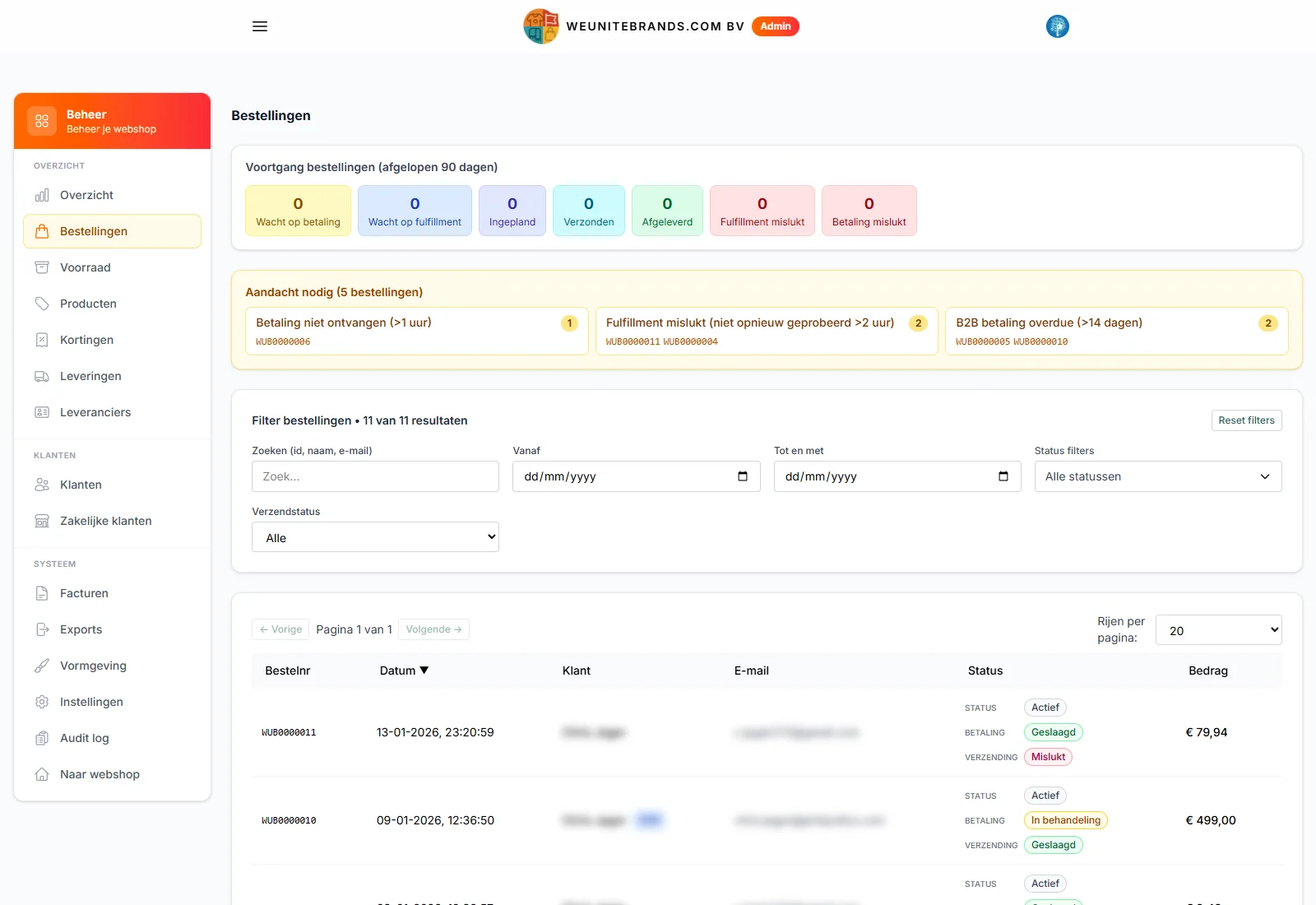Open the user avatar menu
Image resolution: width=1316 pixels, height=905 pixels.
(x=1058, y=26)
